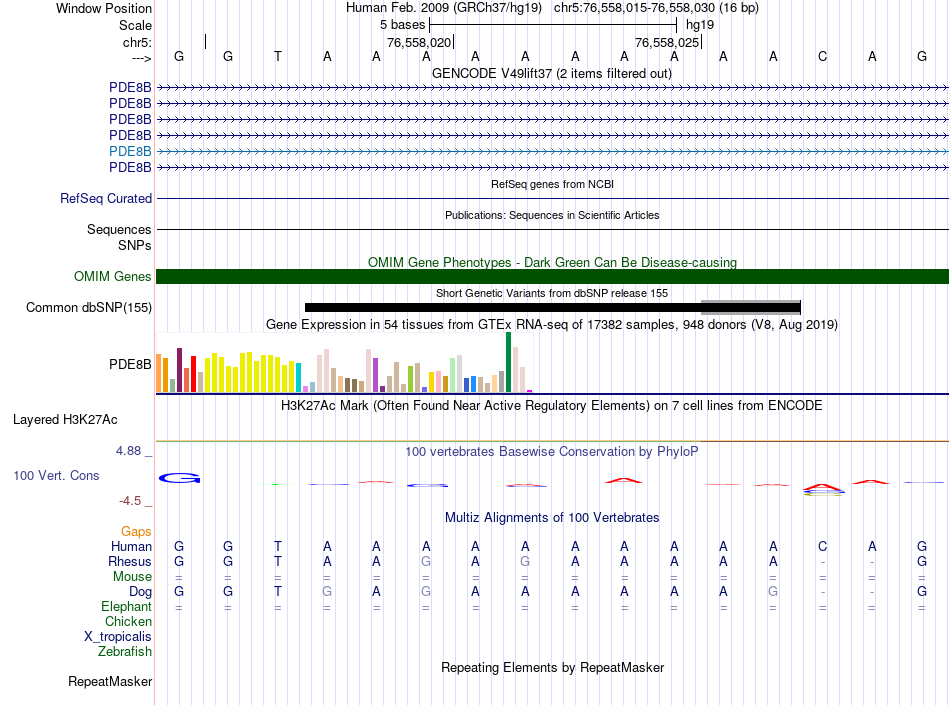Select the Rhesus alignment row label
The height and width of the screenshot is (705, 950).
(x=130, y=561)
